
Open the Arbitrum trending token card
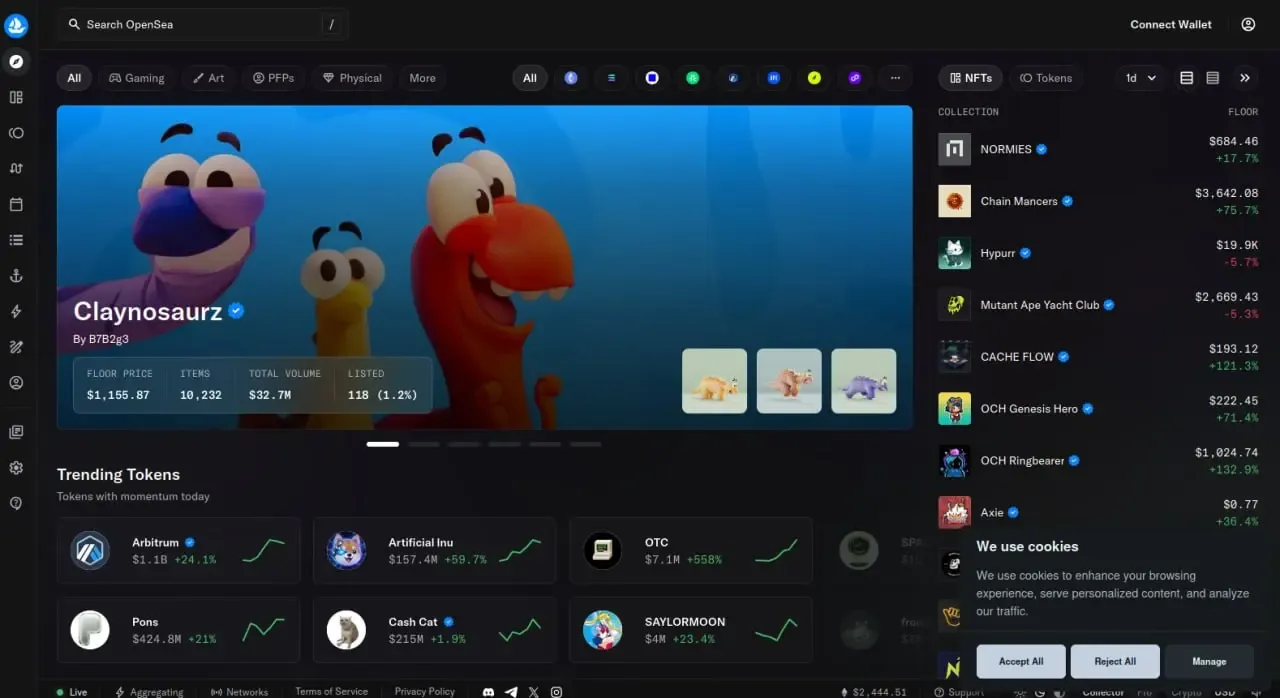point(179,550)
